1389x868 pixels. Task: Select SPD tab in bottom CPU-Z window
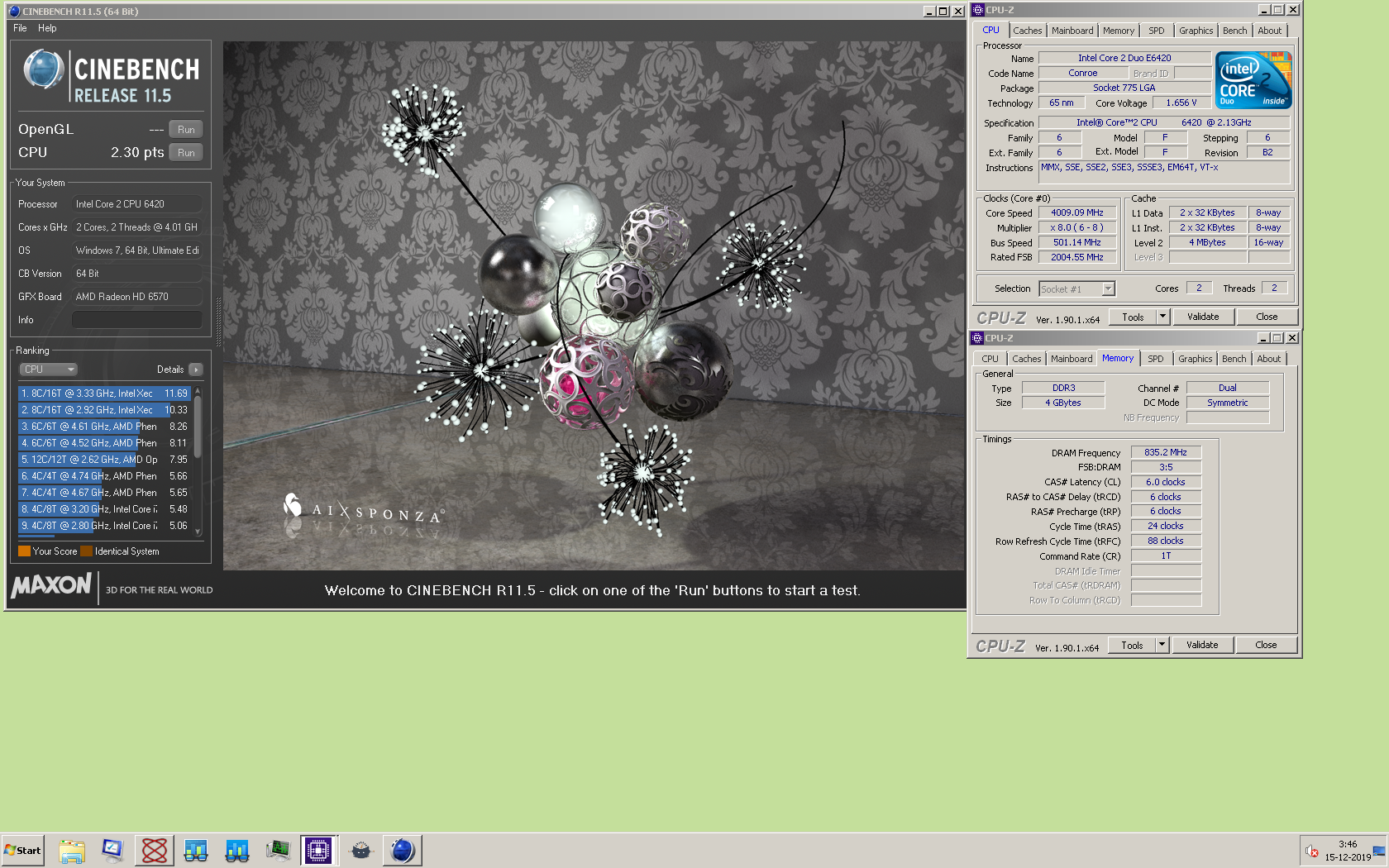click(1156, 359)
